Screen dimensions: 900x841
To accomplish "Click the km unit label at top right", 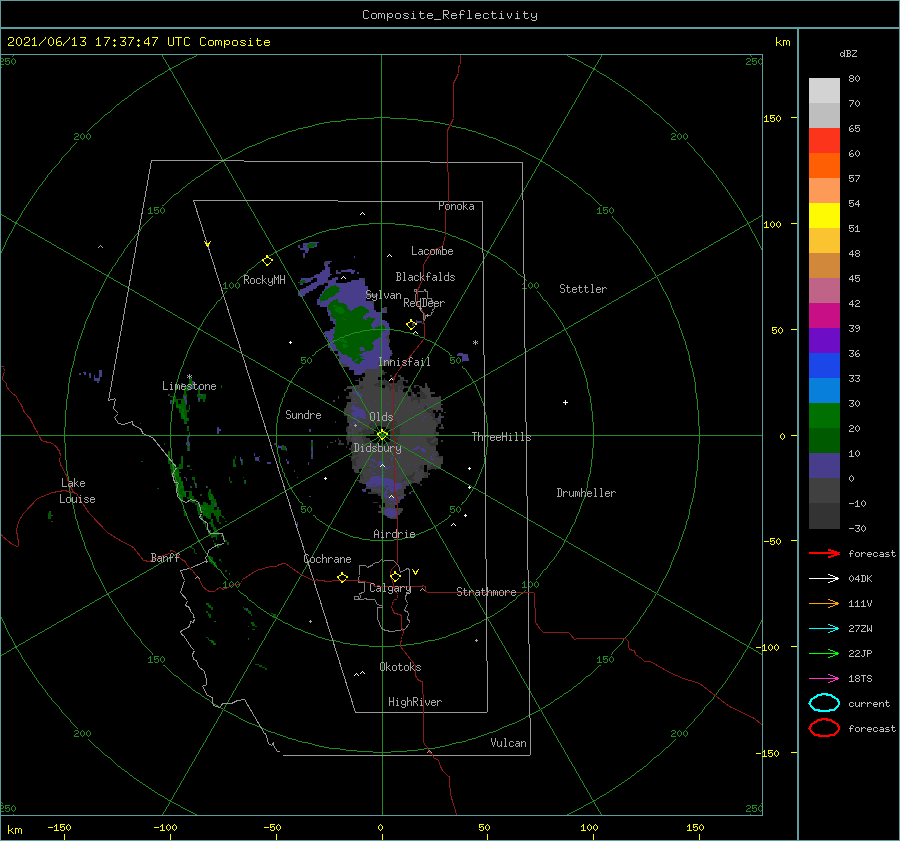I will click(x=782, y=42).
